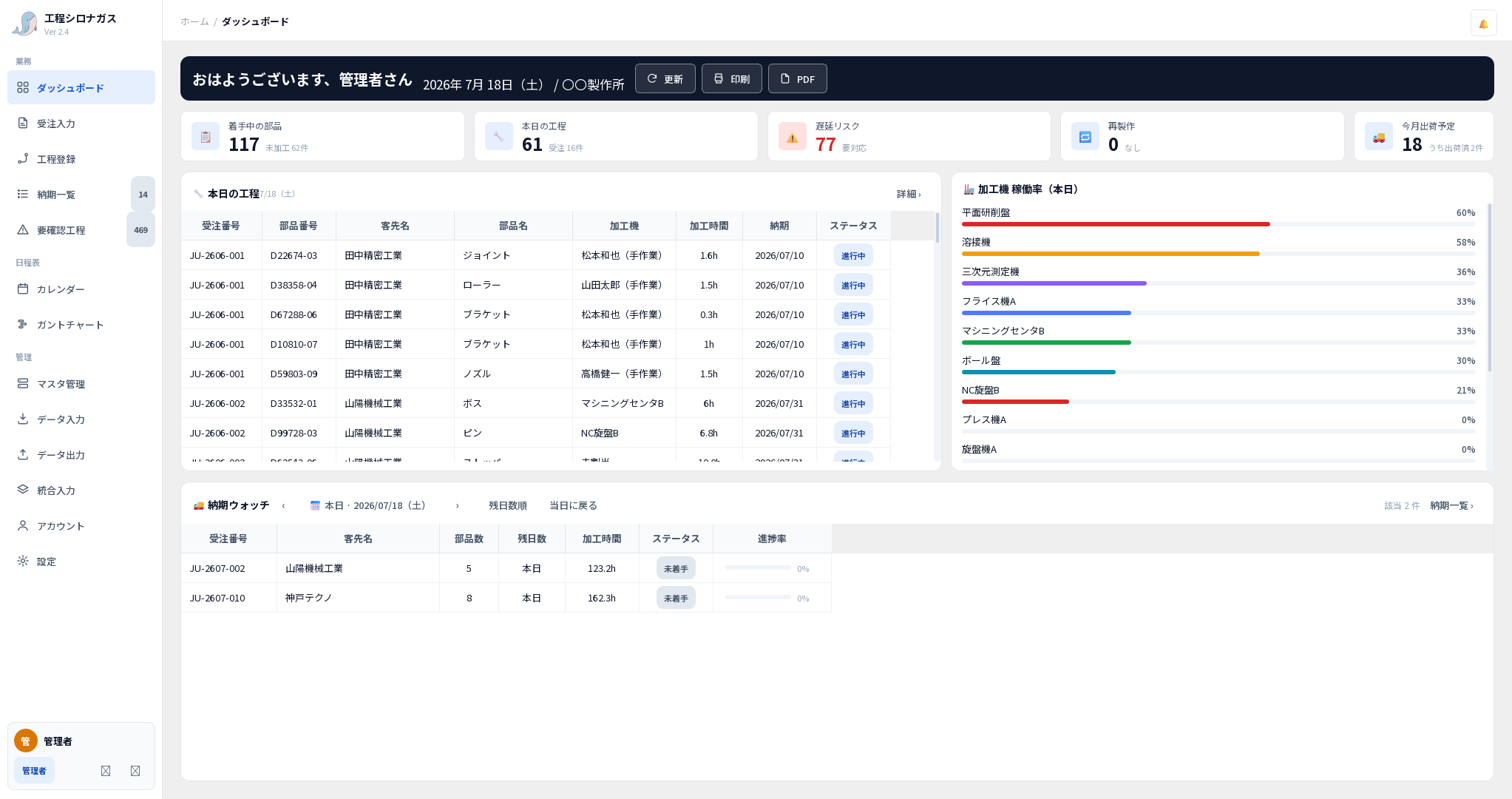Click the 工程シロナガス whale logo
Image resolution: width=1512 pixels, height=799 pixels.
[x=24, y=24]
